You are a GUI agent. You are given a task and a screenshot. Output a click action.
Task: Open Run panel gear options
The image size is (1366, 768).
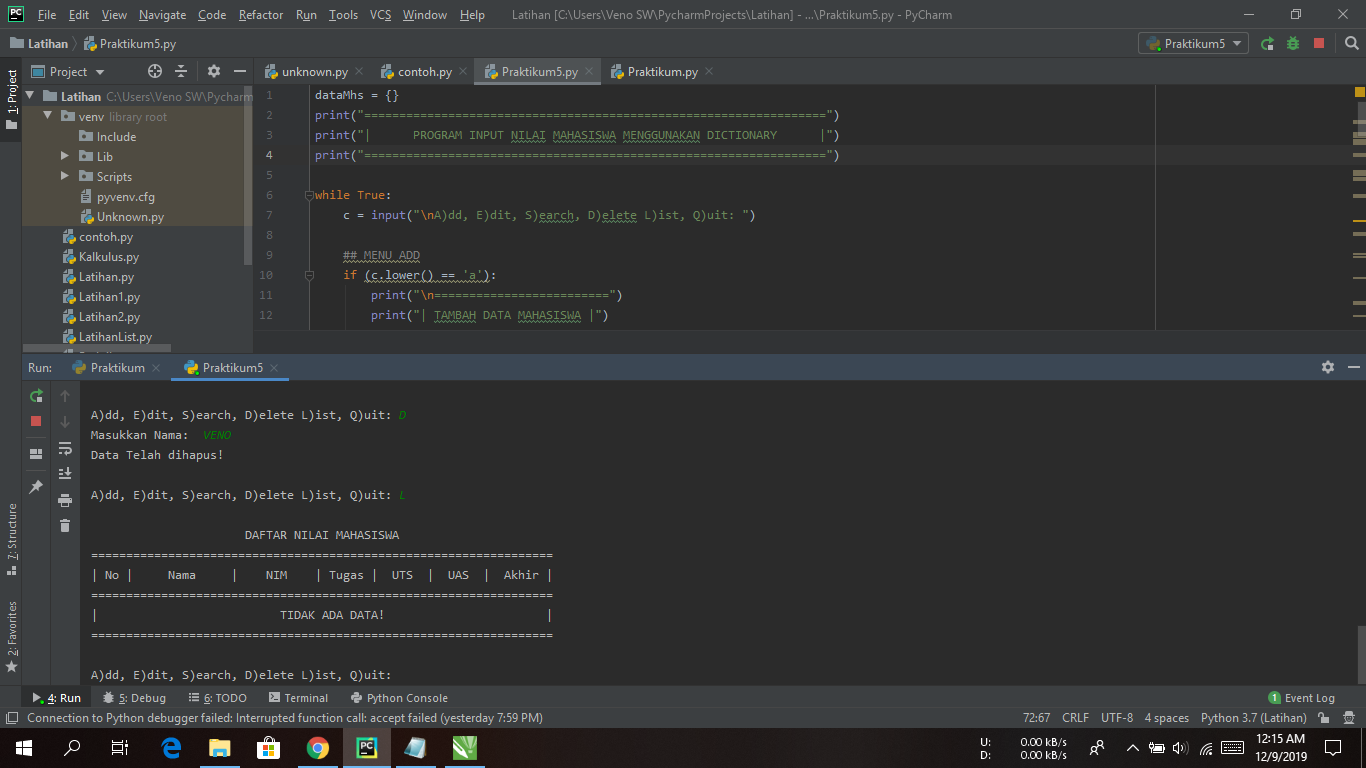click(1328, 367)
